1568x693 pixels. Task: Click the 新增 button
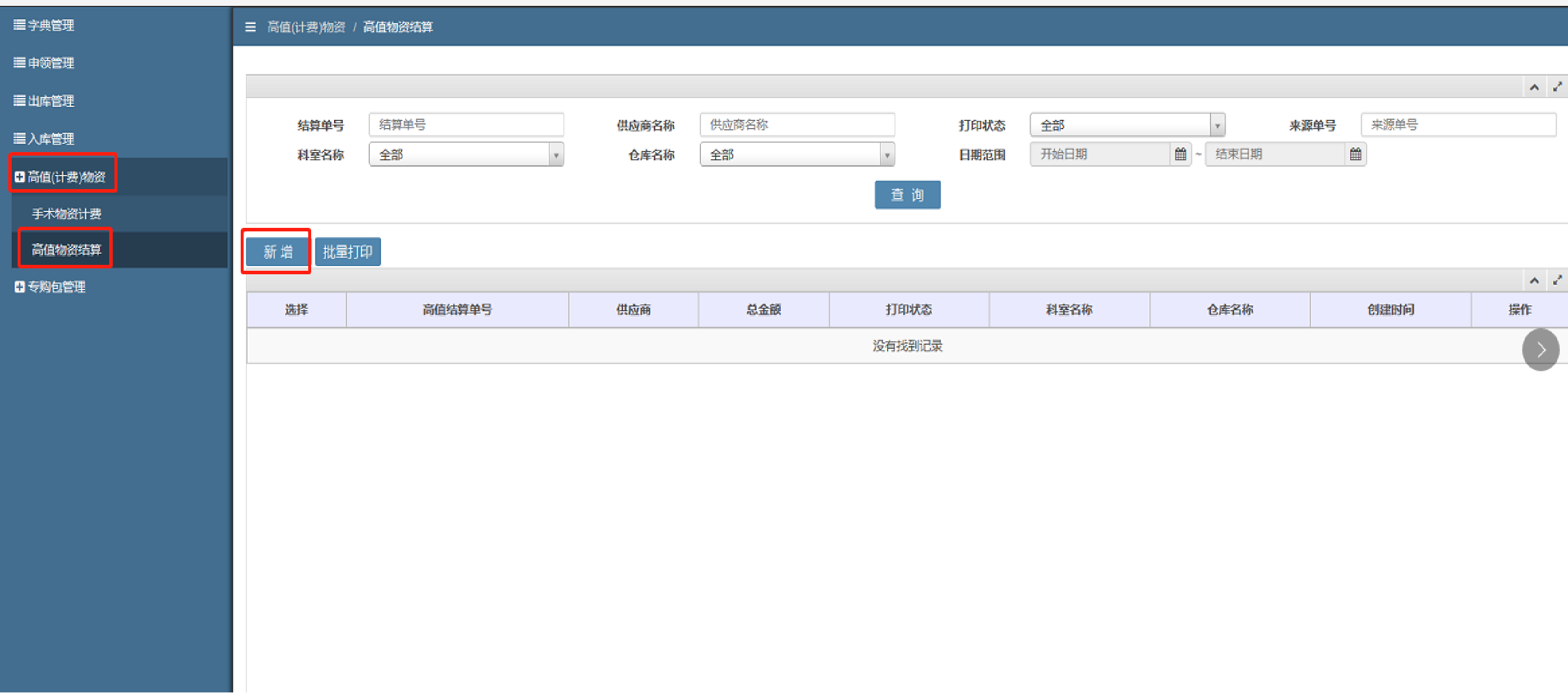pyautogui.click(x=278, y=251)
